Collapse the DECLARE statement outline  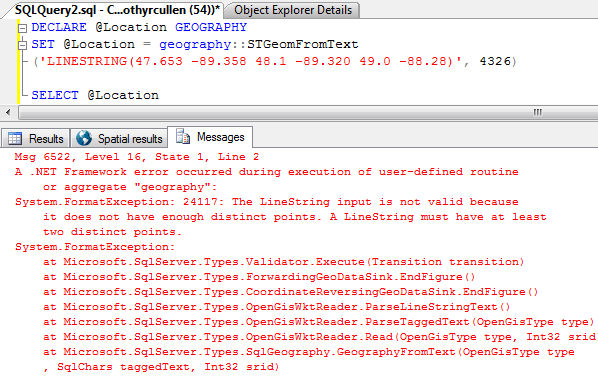click(x=23, y=28)
